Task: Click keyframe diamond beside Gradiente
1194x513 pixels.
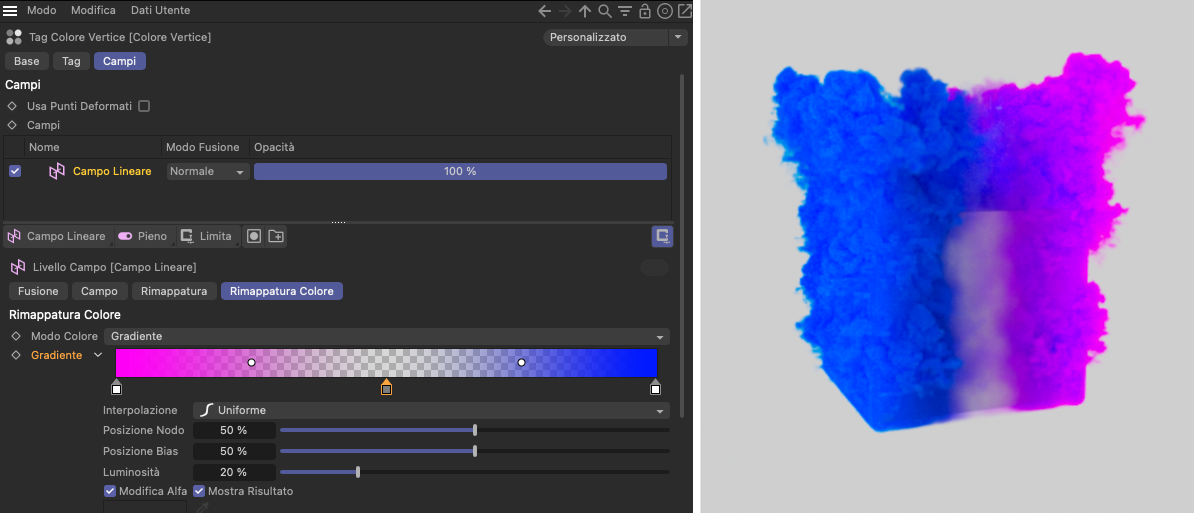Action: pyautogui.click(x=16, y=355)
